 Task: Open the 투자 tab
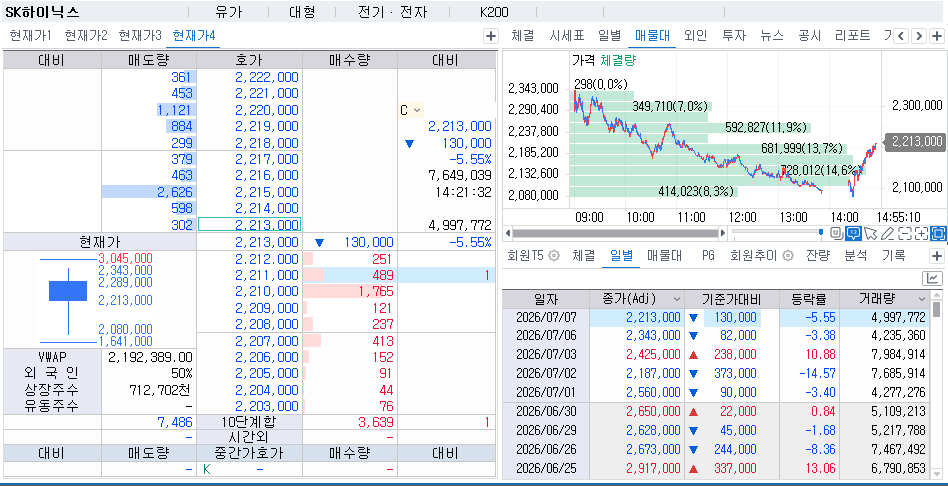[x=734, y=36]
